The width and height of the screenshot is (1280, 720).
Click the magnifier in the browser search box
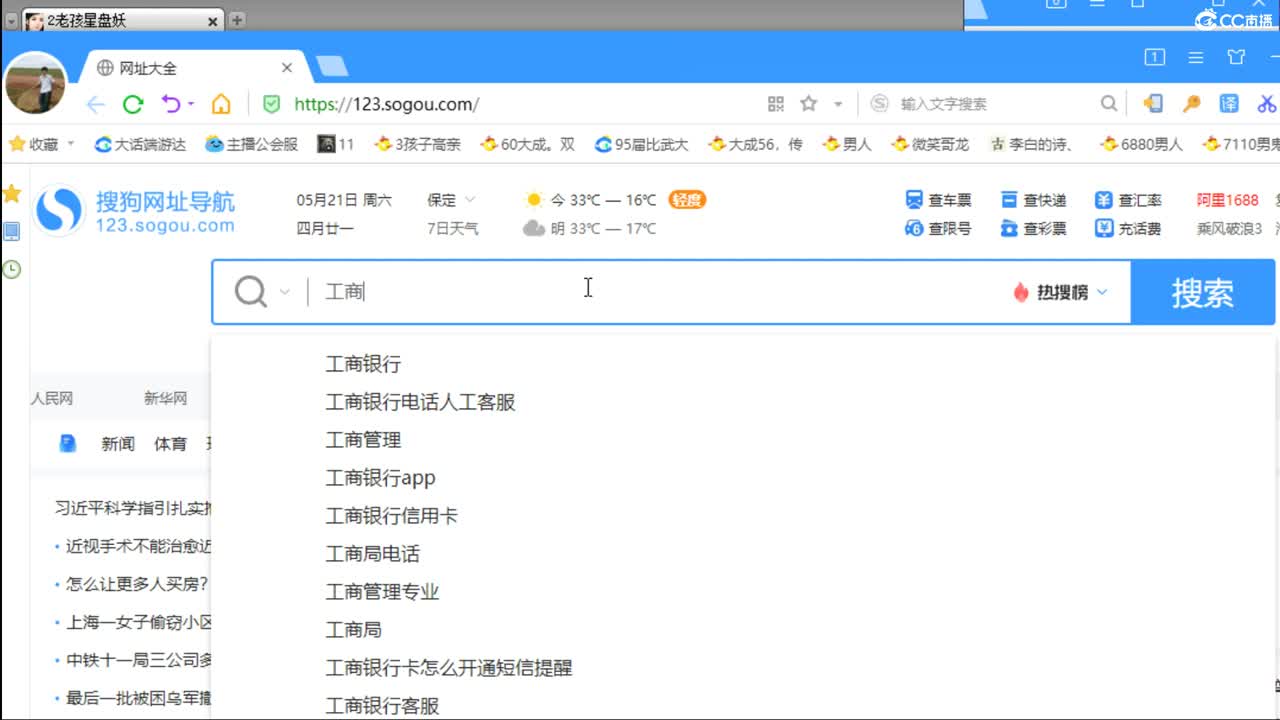pos(1109,103)
